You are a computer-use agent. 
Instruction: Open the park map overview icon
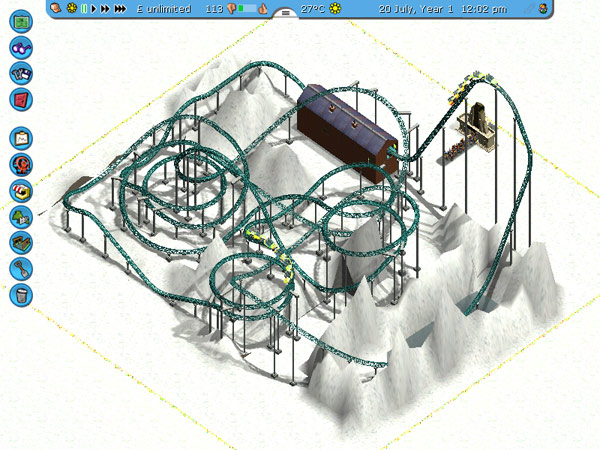pos(21,21)
